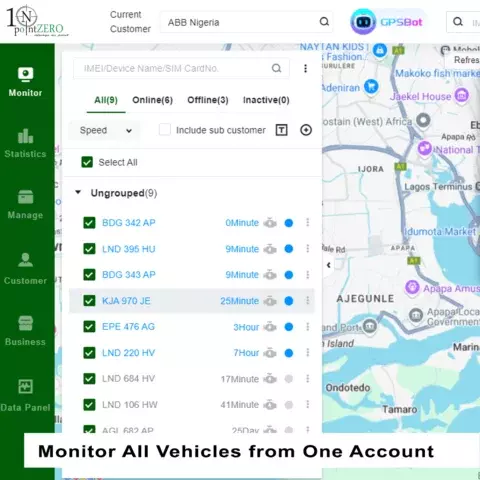Select vehicle LND 395 HU
Viewport: 480px width, 480px height.
point(129,249)
